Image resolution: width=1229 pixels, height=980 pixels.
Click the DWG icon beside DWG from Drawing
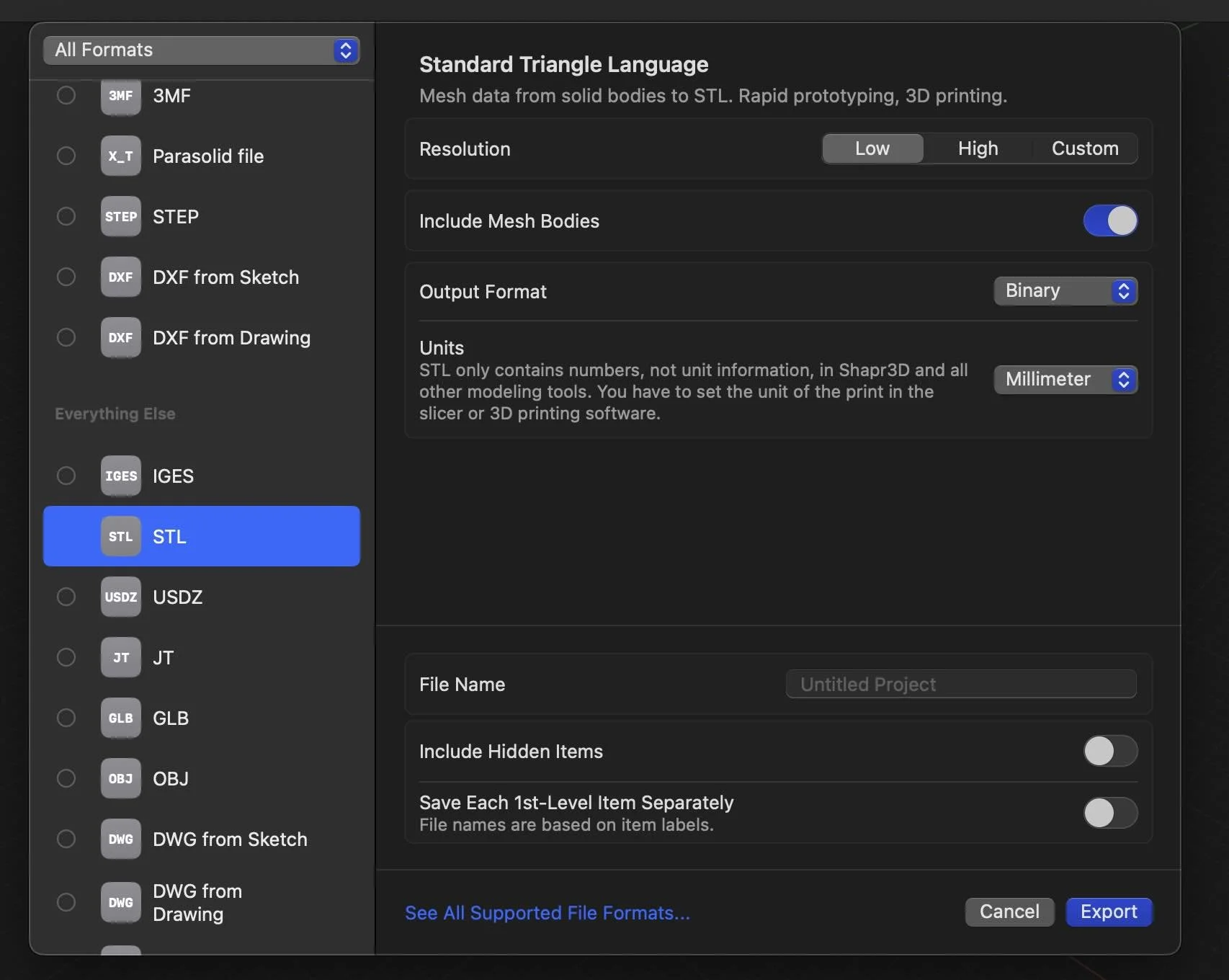120,903
